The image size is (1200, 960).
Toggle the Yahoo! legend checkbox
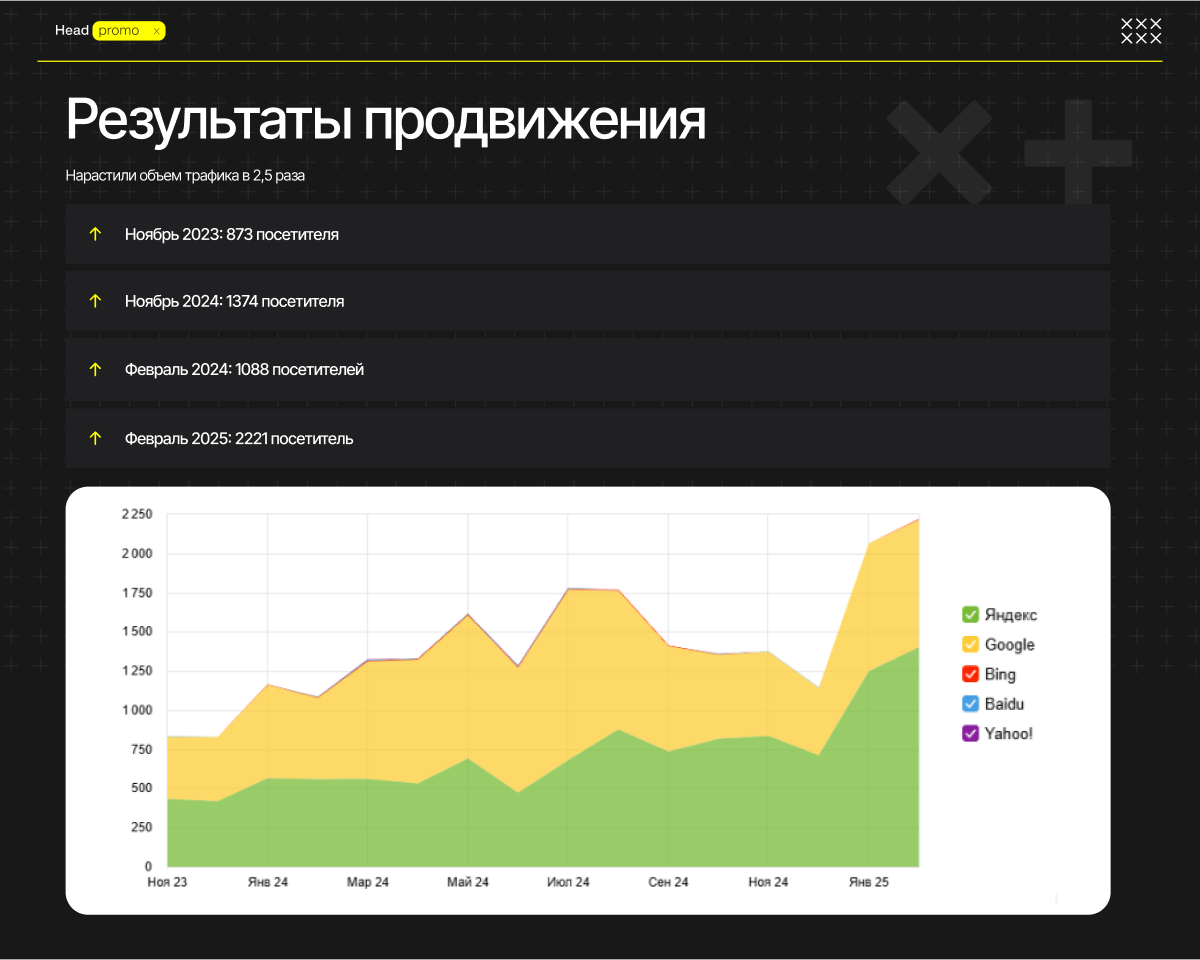click(970, 733)
